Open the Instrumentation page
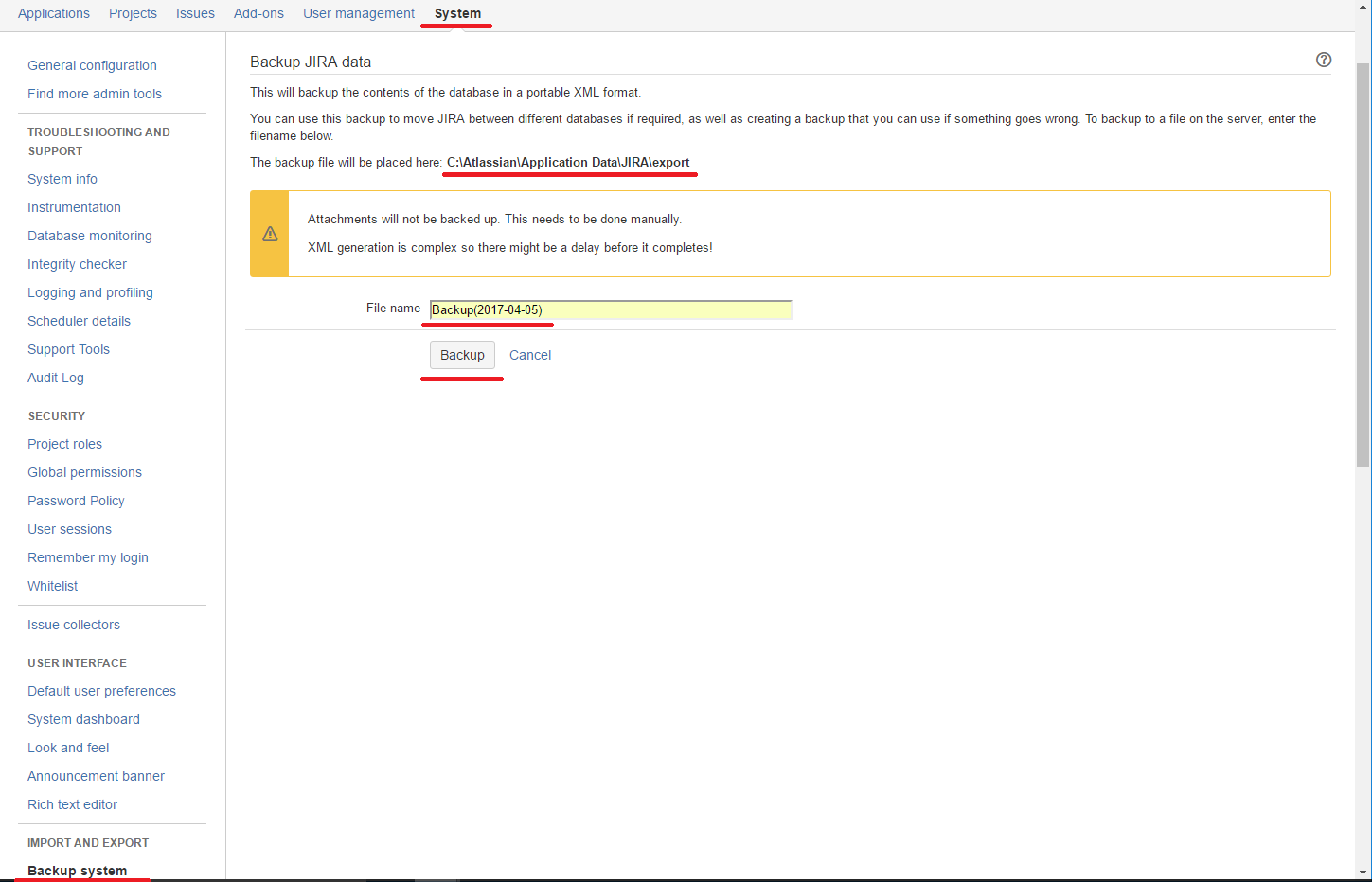This screenshot has width=1372, height=882. (74, 207)
